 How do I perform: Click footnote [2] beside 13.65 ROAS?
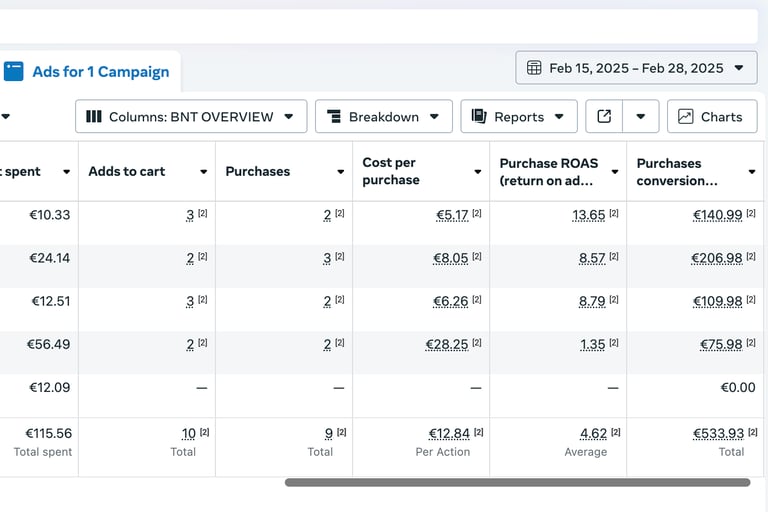(x=614, y=213)
